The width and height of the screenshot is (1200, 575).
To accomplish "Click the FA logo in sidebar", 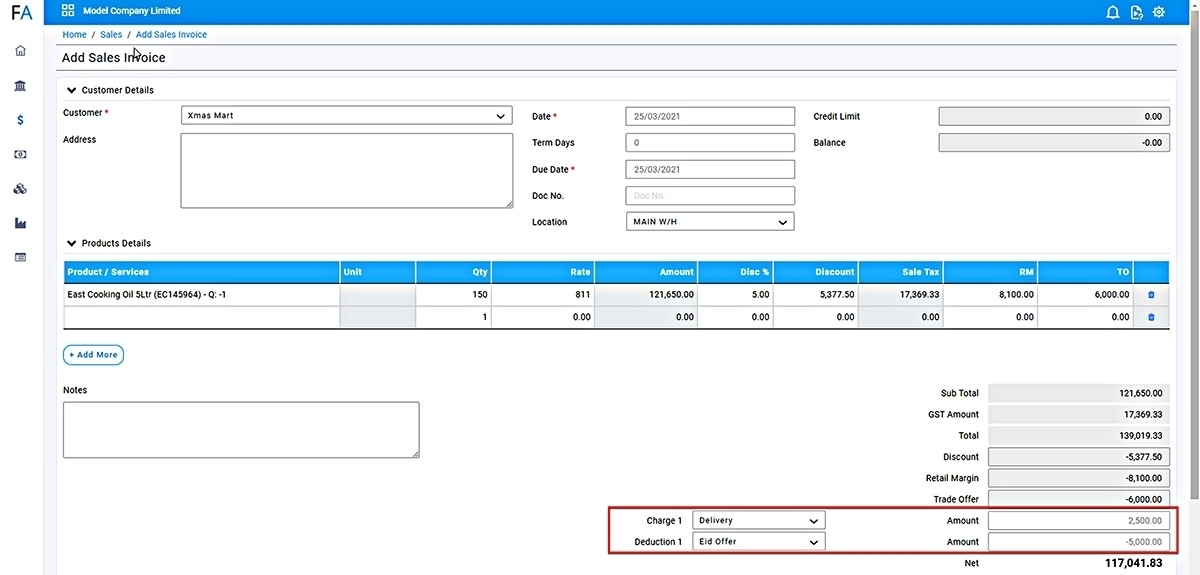I will tap(21, 13).
